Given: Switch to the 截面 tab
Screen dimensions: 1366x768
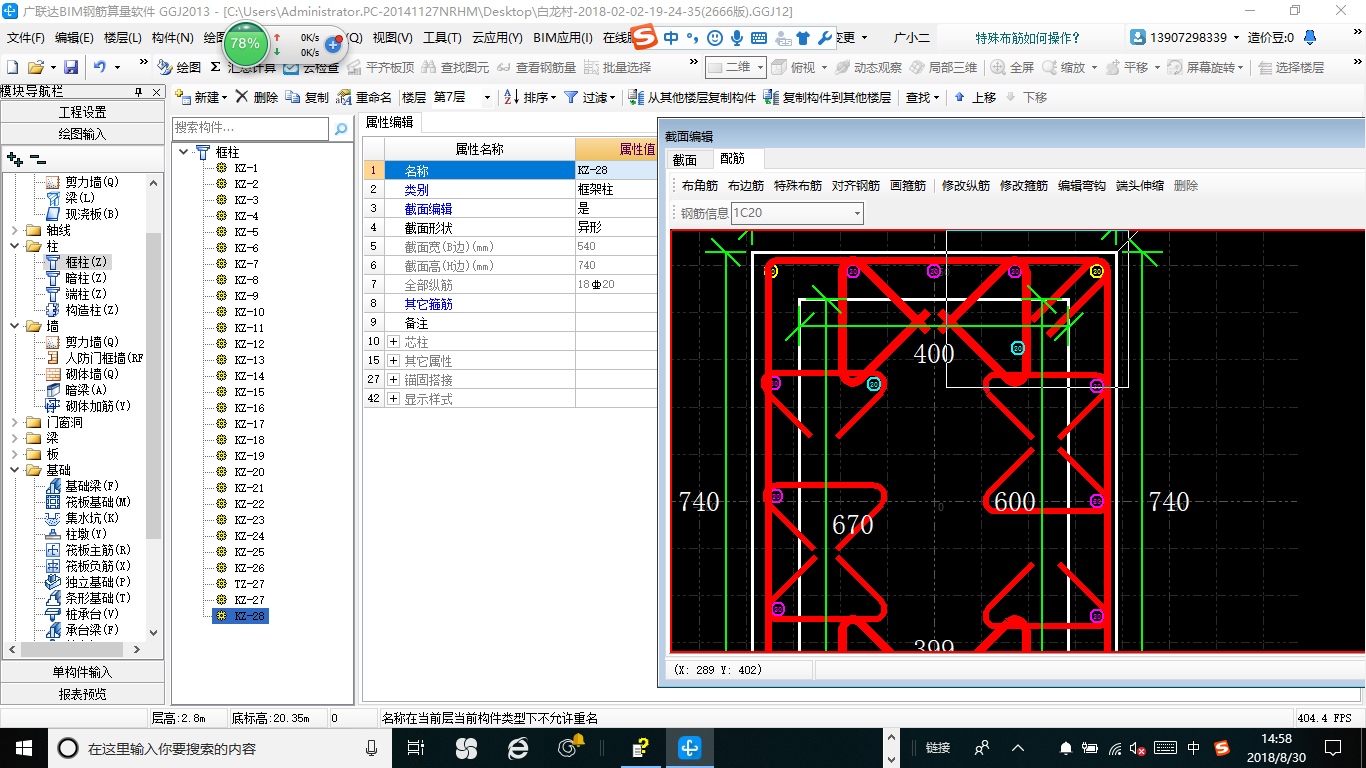Looking at the screenshot, I should point(685,159).
